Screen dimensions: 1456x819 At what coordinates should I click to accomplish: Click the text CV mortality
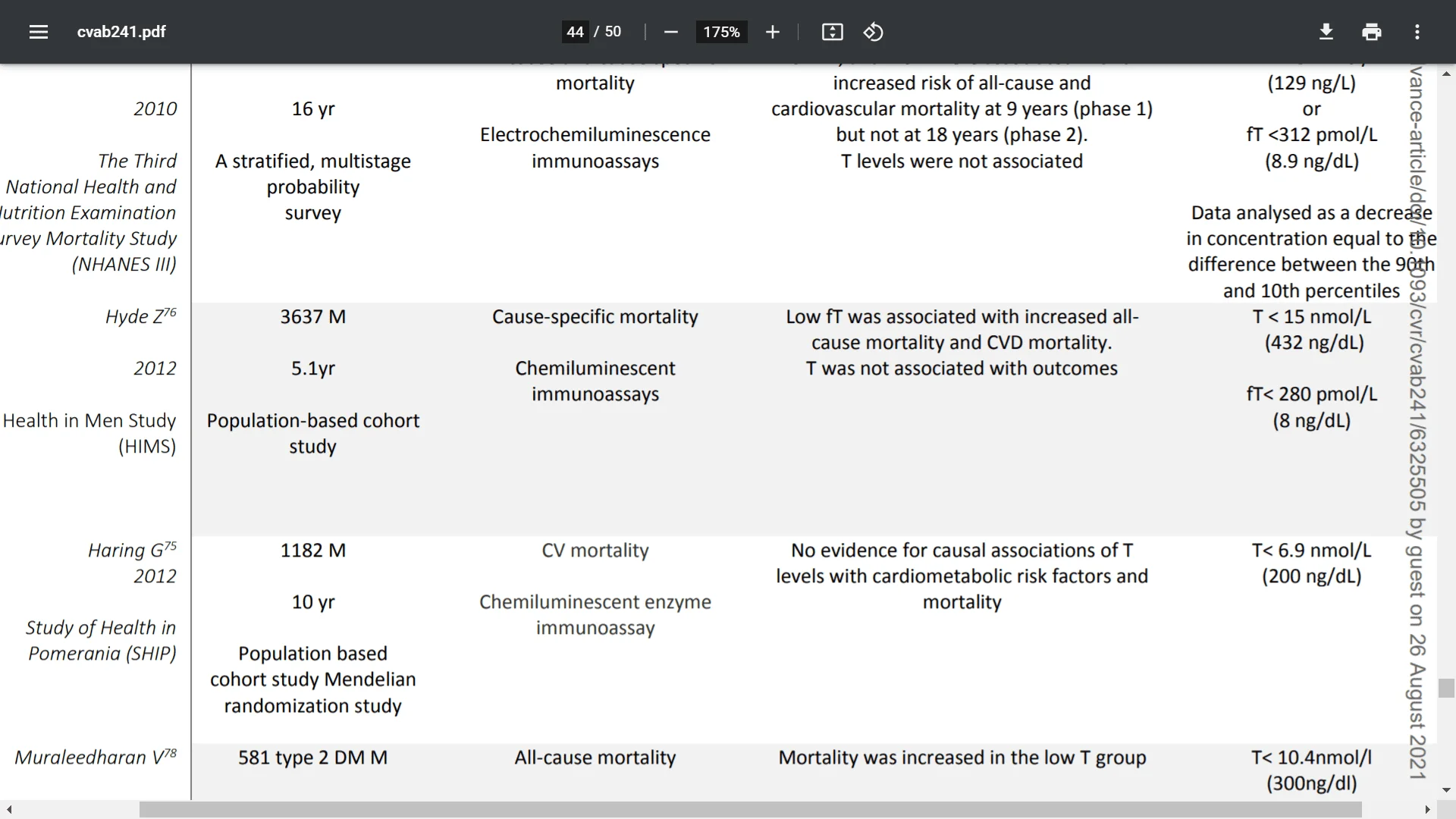[595, 550]
